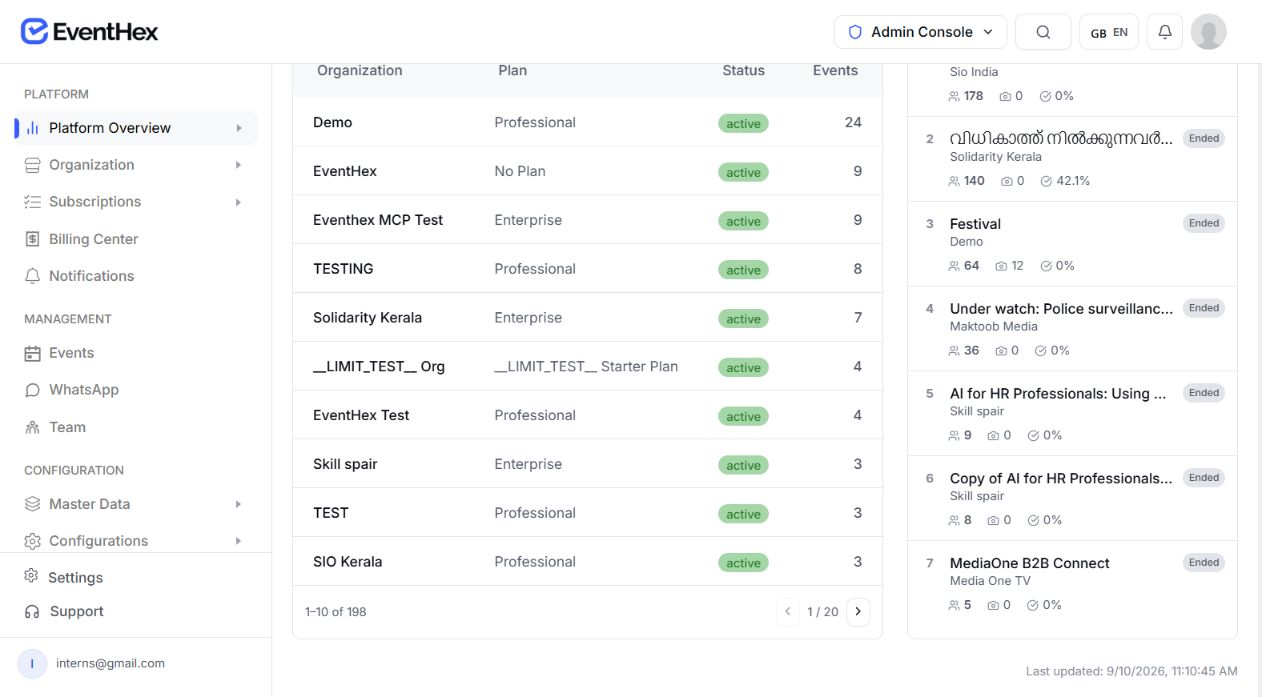This screenshot has height=697, width=1262.
Task: Expand the Platform Overview submenu arrow
Action: [x=238, y=128]
